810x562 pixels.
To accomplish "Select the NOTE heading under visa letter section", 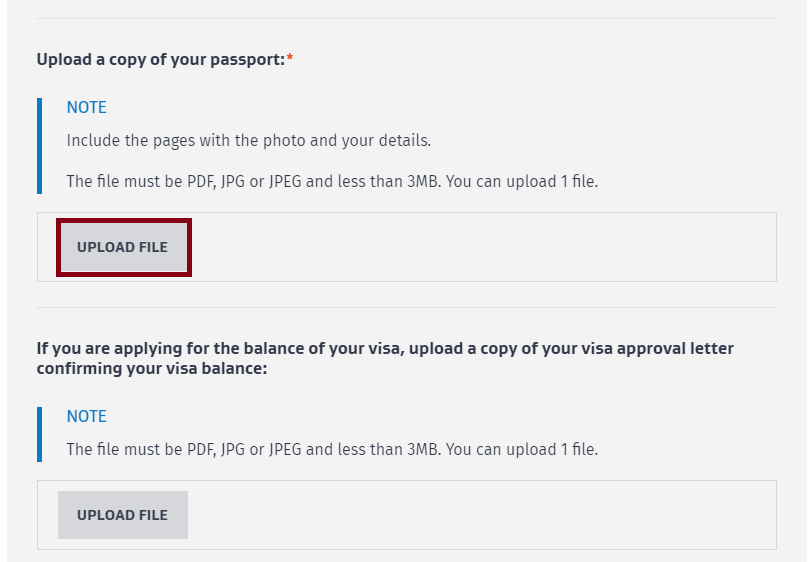I will tap(86, 417).
